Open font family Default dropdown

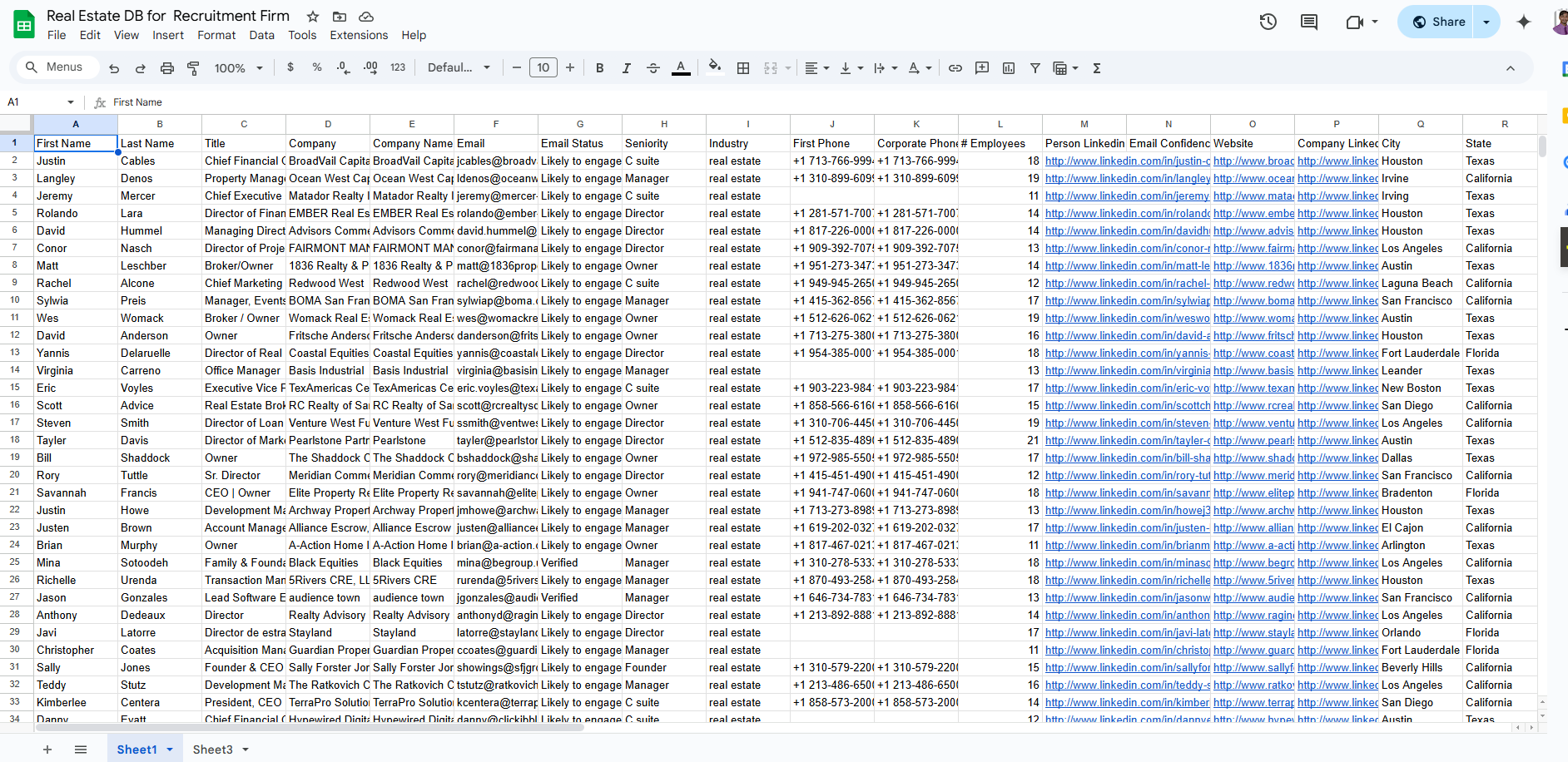(459, 68)
